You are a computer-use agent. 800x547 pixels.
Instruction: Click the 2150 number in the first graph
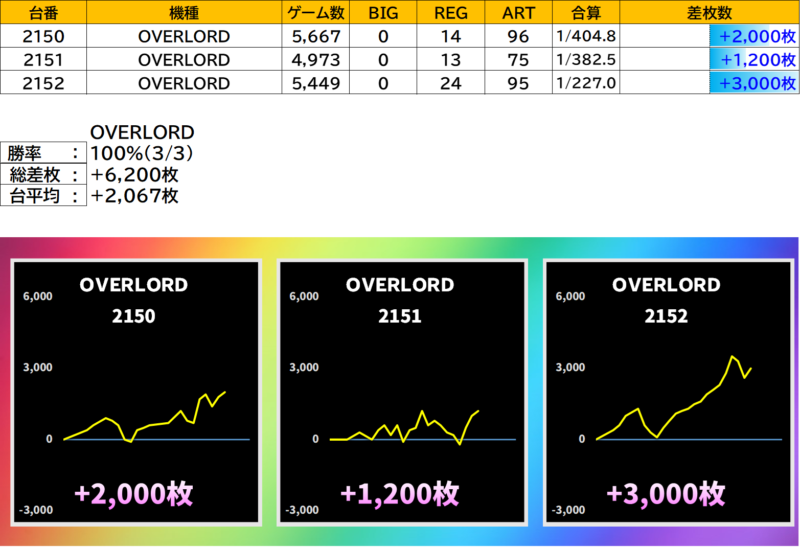pyautogui.click(x=134, y=316)
